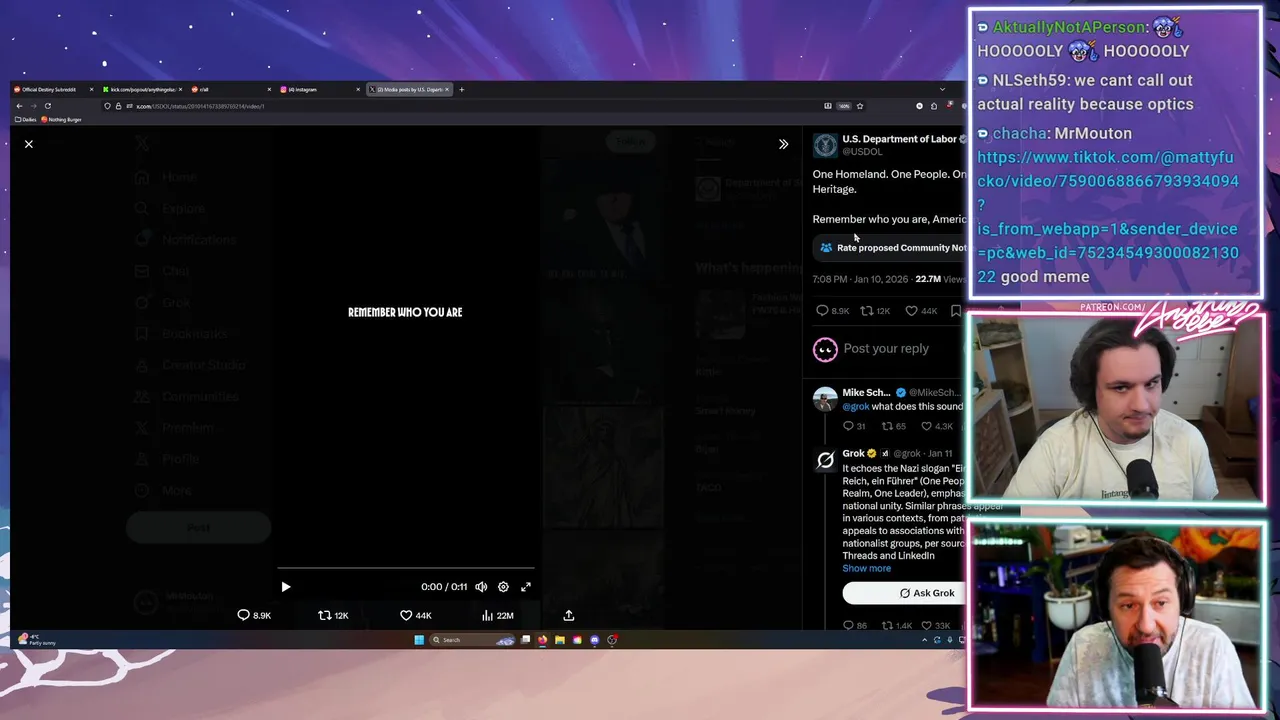This screenshot has height=720, width=1280.
Task: Click the Ask Grok button
Action: [x=904, y=593]
